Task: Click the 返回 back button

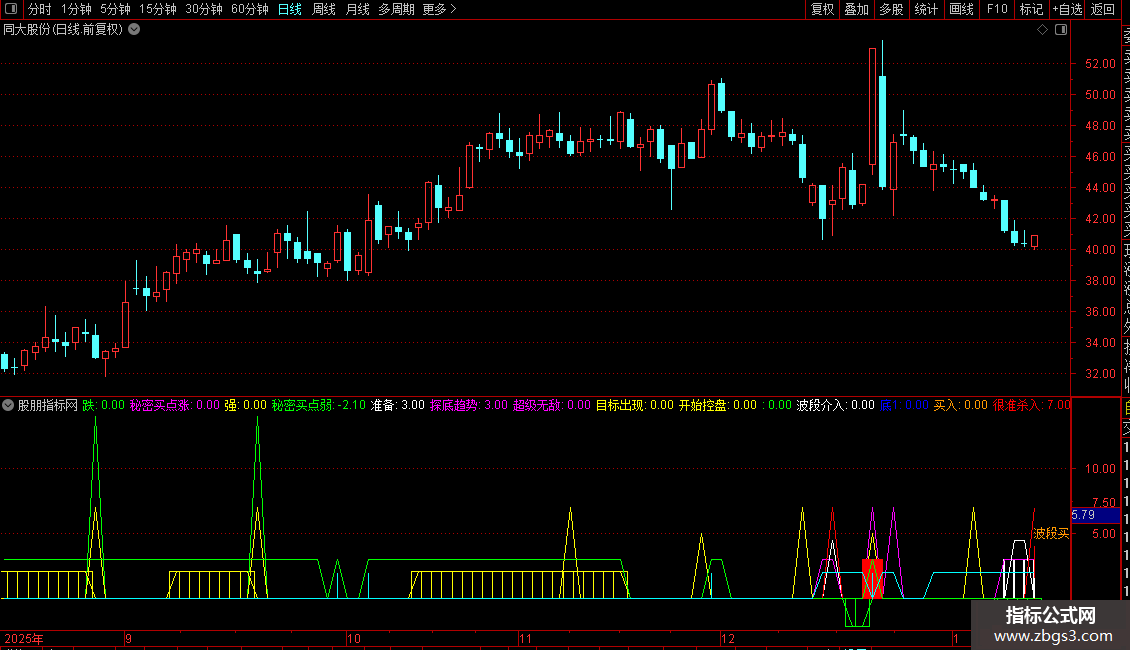Action: [x=1103, y=9]
